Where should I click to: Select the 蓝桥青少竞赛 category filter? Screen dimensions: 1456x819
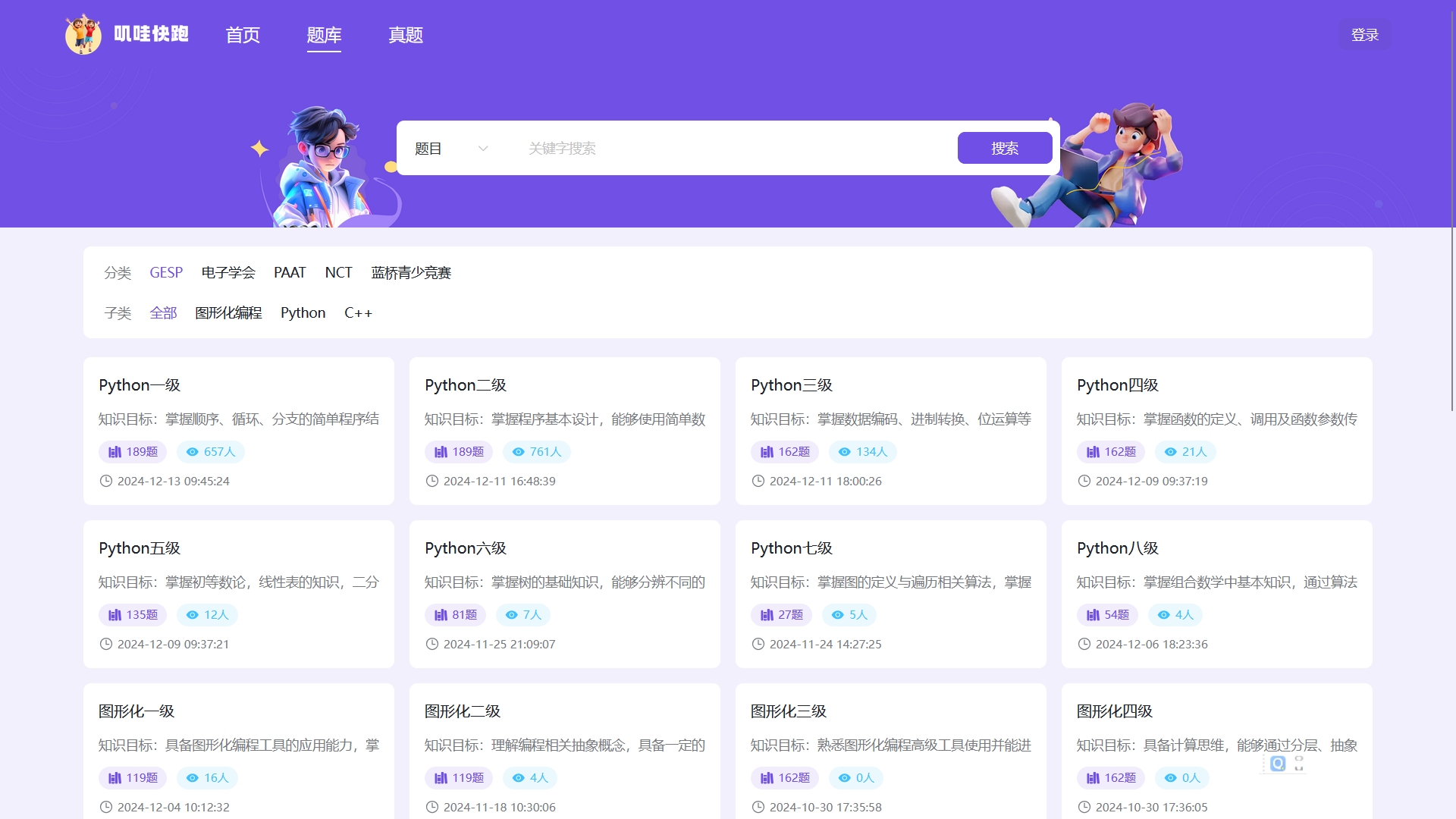click(x=411, y=272)
